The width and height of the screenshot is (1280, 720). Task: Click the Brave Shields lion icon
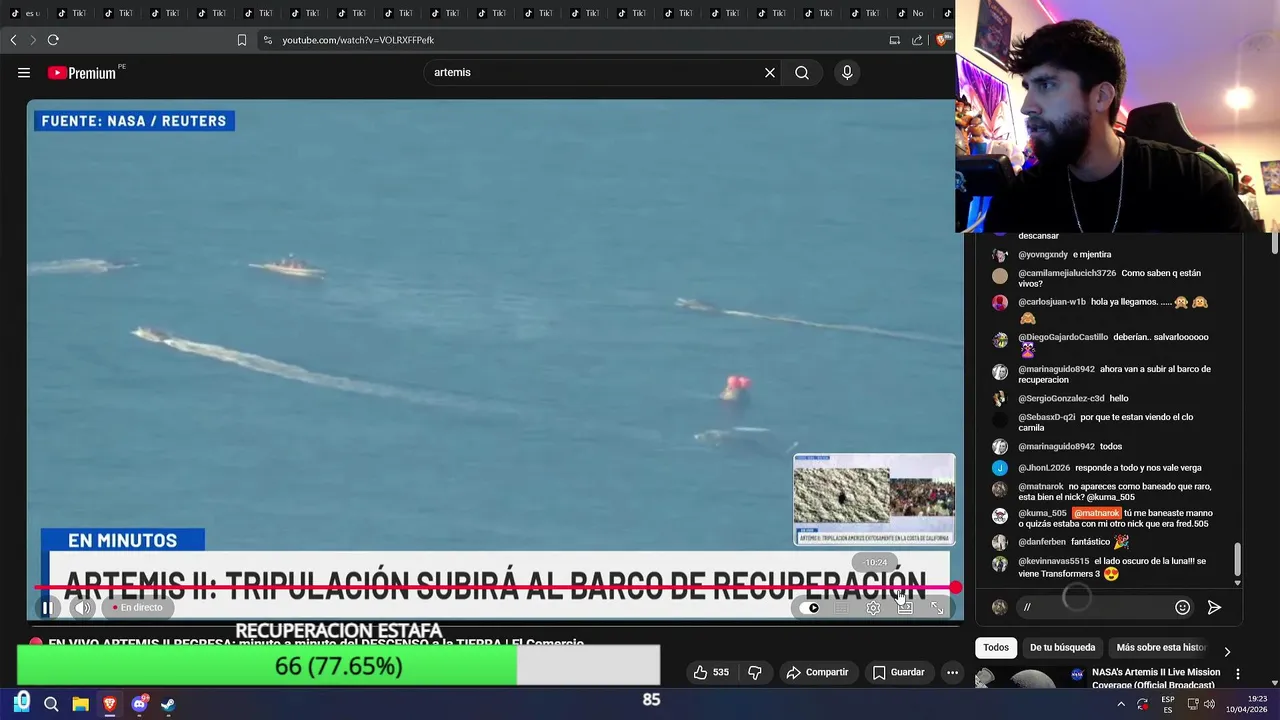pyautogui.click(x=941, y=40)
